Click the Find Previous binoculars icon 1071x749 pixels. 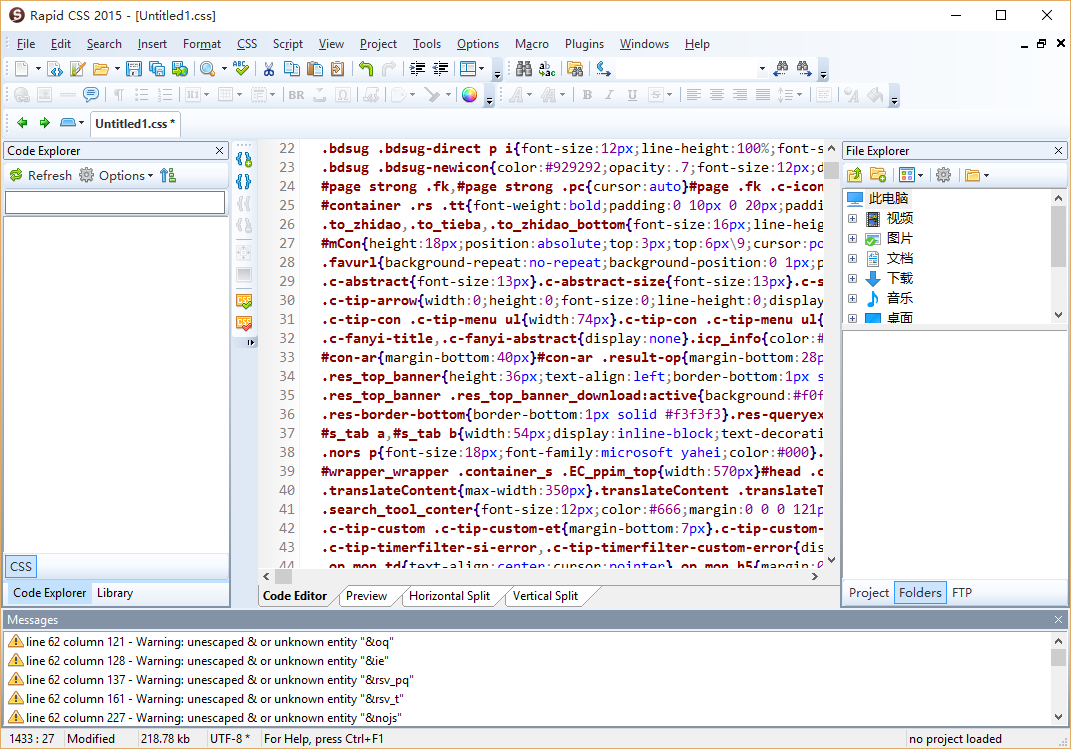781,68
